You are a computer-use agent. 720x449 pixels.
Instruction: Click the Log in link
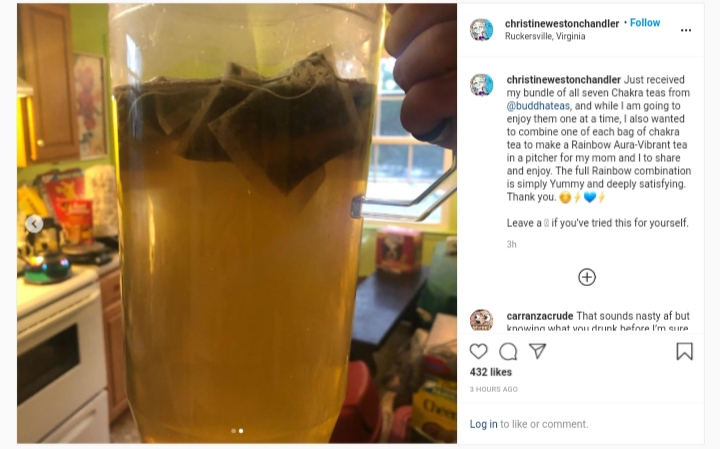pos(483,424)
